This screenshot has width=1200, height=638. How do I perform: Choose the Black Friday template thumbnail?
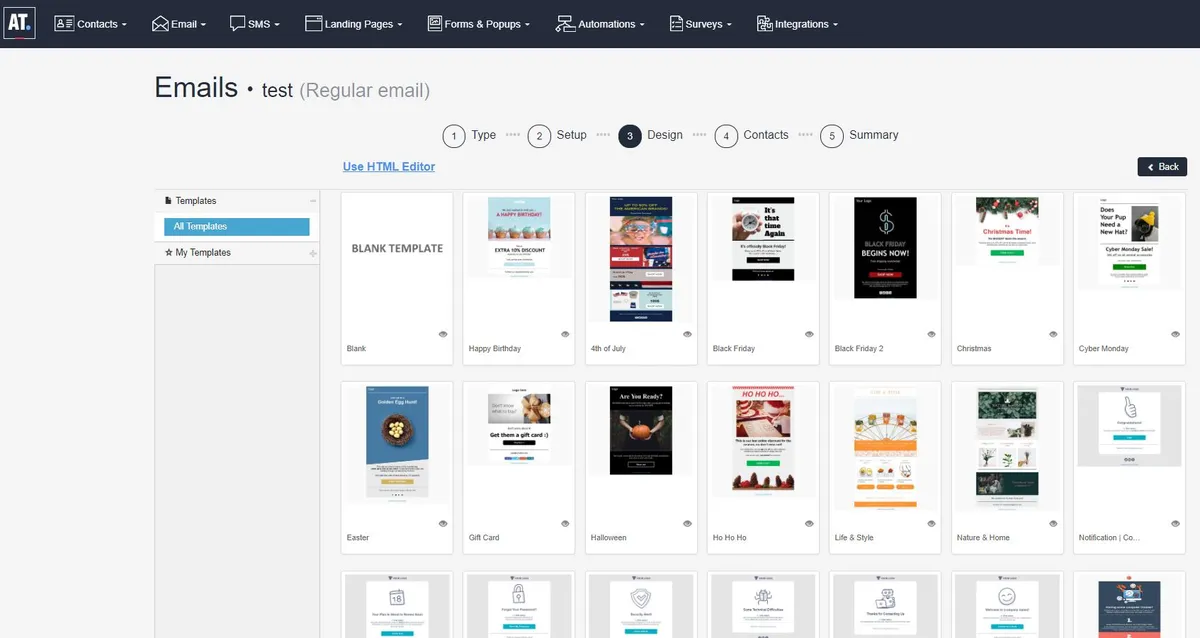(763, 238)
